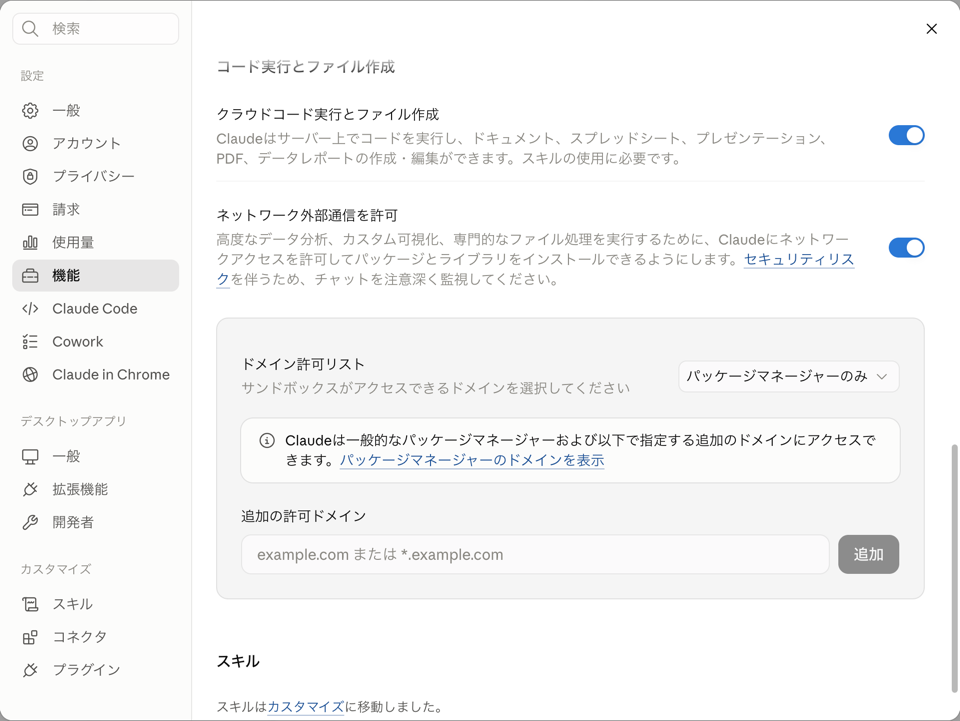Select the 機能 section
The height and width of the screenshot is (721, 960).
[x=96, y=276]
